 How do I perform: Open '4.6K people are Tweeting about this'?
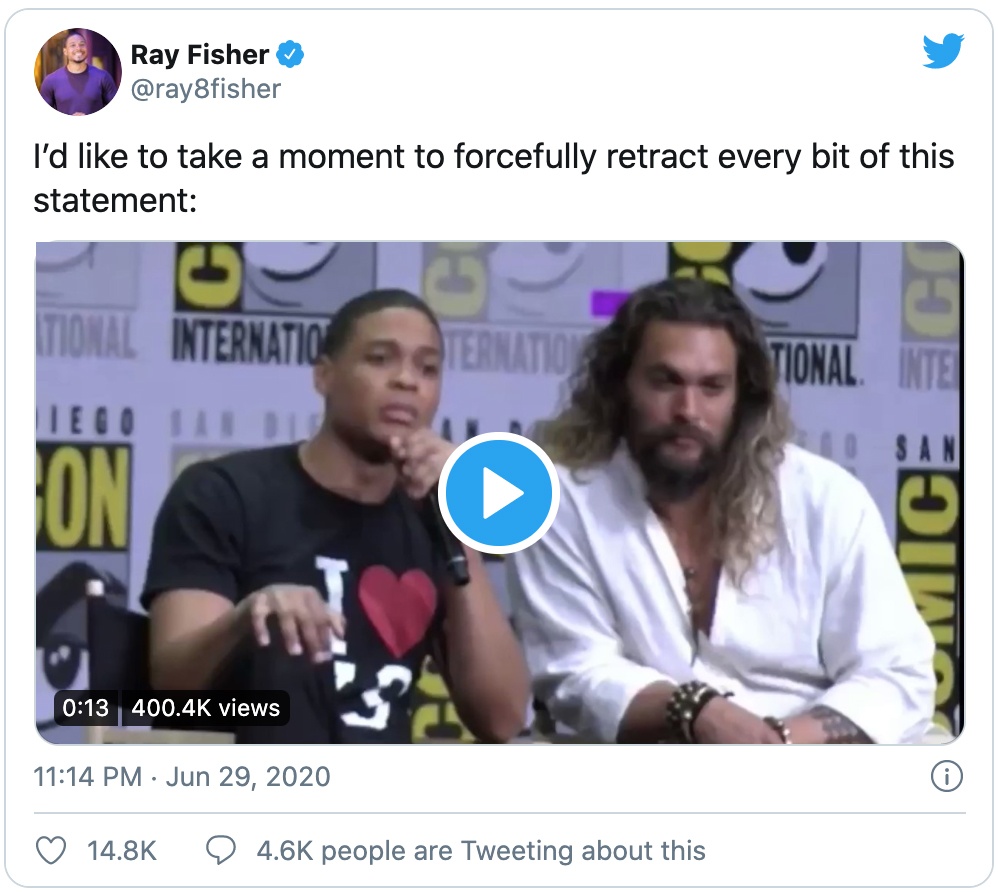(481, 851)
